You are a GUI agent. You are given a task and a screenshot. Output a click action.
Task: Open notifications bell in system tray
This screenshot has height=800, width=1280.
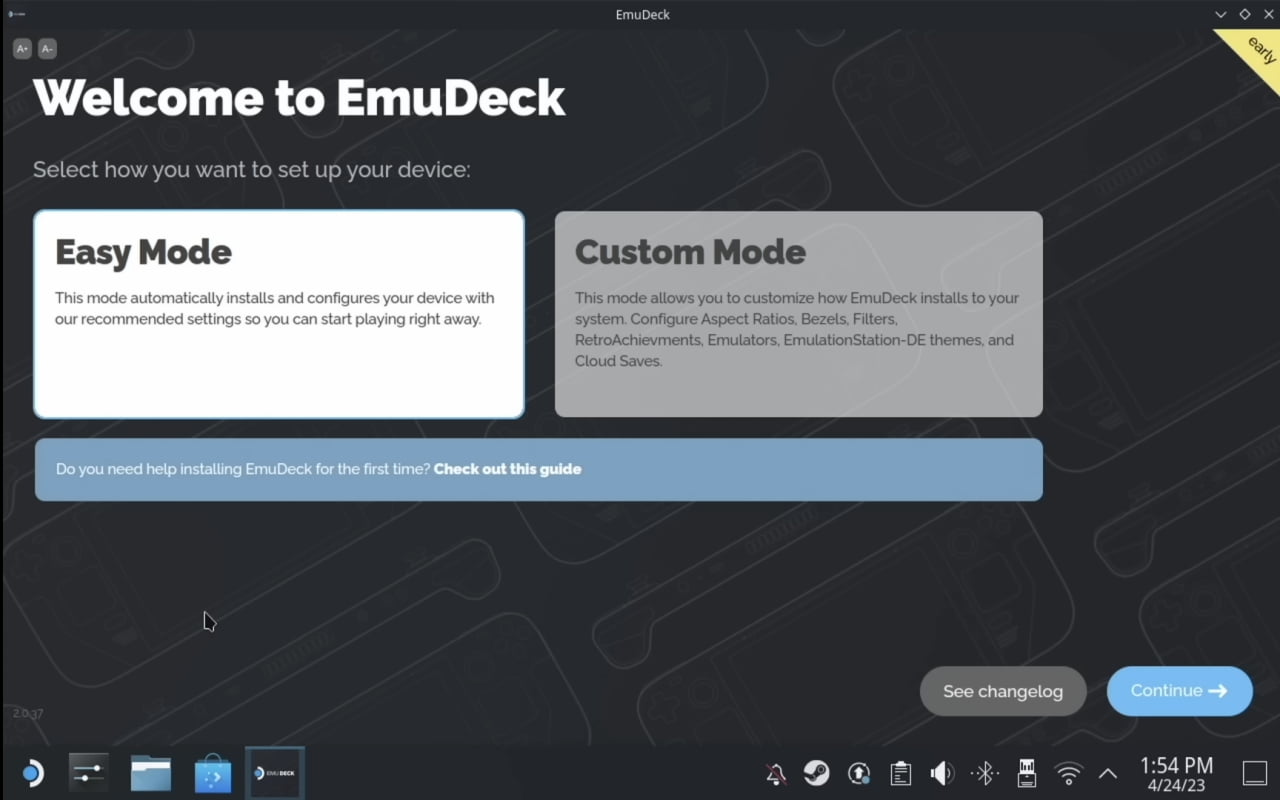click(x=775, y=773)
